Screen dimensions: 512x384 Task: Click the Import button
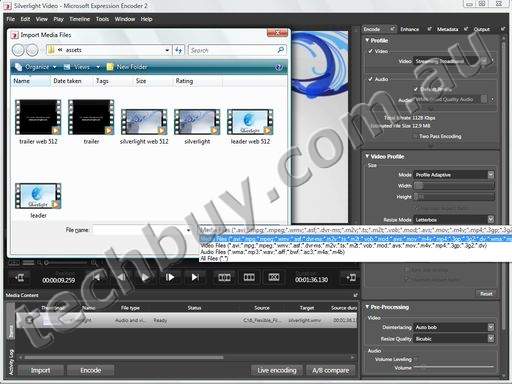point(40,370)
